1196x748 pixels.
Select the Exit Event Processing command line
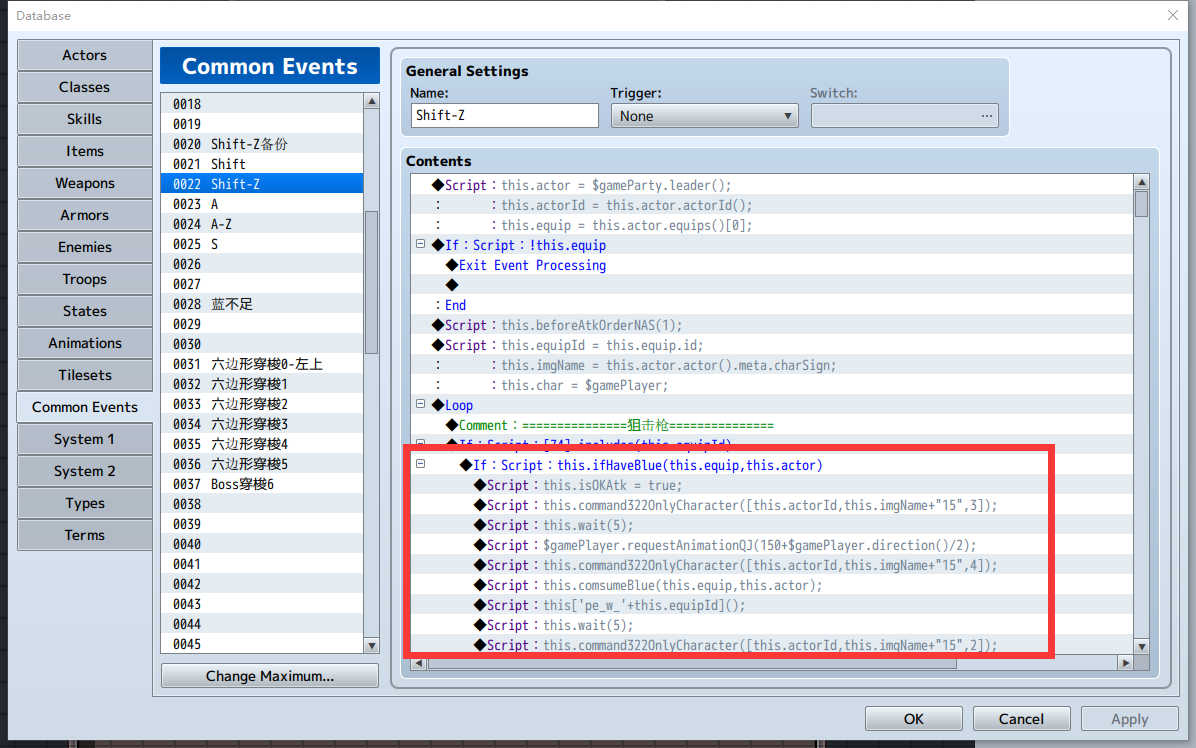tap(772, 265)
